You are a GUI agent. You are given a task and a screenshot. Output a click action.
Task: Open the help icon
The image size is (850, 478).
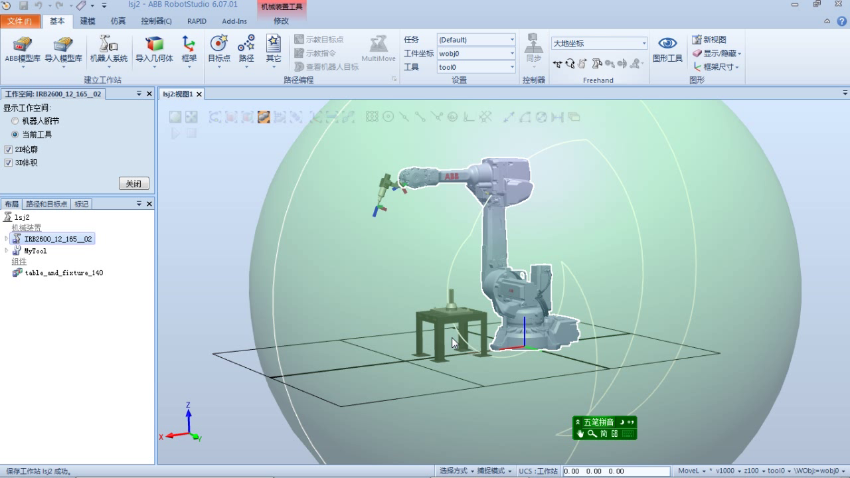841,21
